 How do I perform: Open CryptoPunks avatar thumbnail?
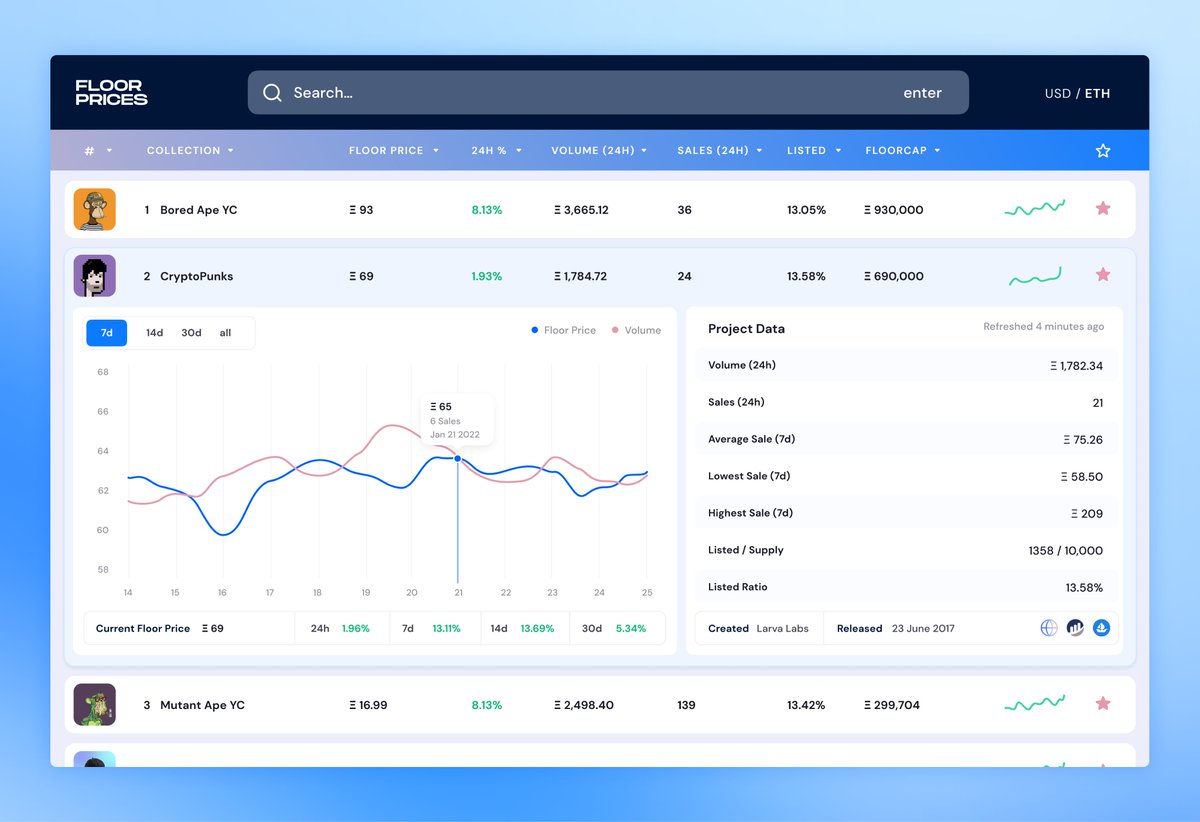click(95, 275)
